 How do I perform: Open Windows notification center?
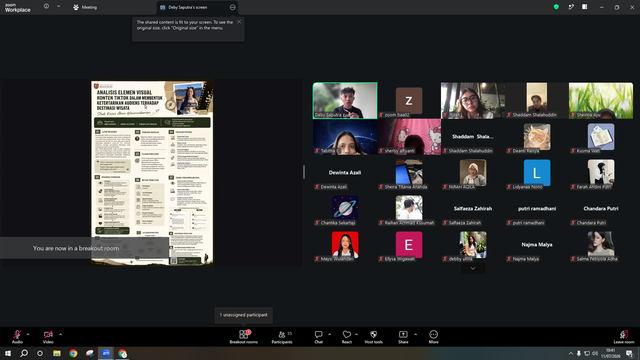pyautogui.click(x=630, y=353)
